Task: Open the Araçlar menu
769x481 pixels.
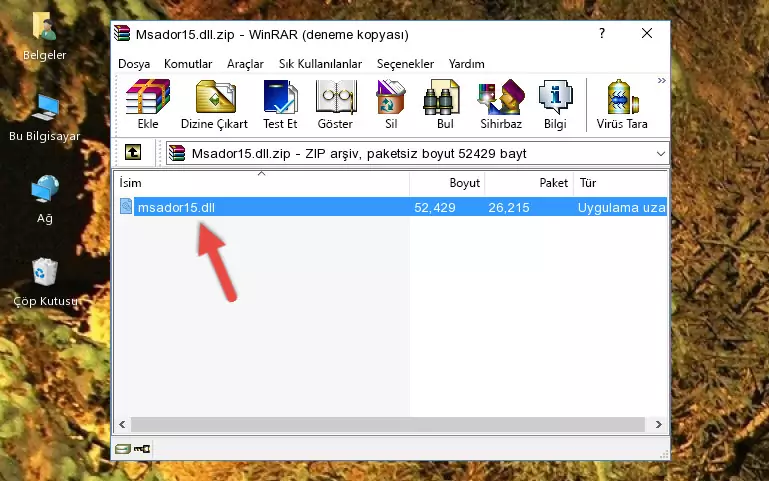Action: click(245, 64)
